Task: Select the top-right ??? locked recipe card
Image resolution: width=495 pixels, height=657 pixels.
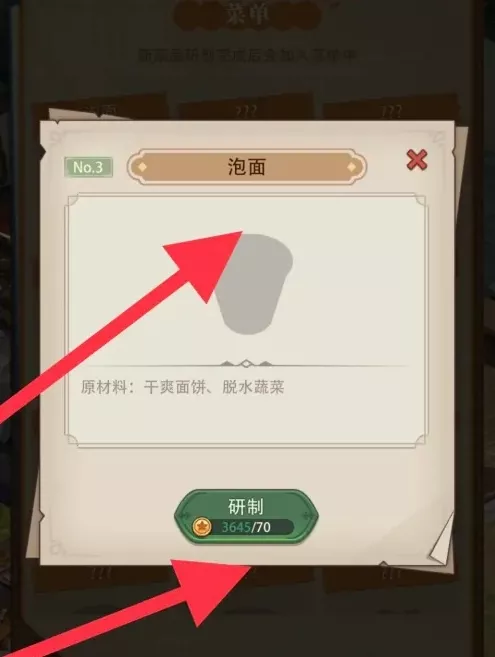Action: pyautogui.click(x=391, y=108)
